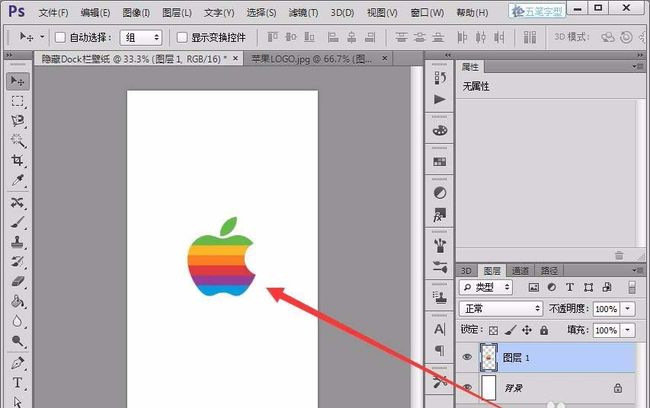Expand the toolbox double-arrow
The height and width of the screenshot is (408, 650).
9,55
